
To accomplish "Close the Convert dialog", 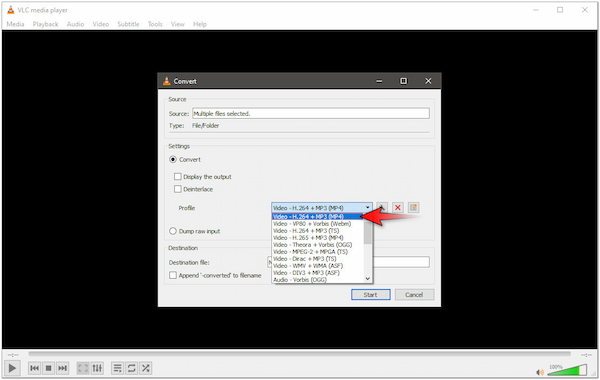I will click(x=428, y=81).
